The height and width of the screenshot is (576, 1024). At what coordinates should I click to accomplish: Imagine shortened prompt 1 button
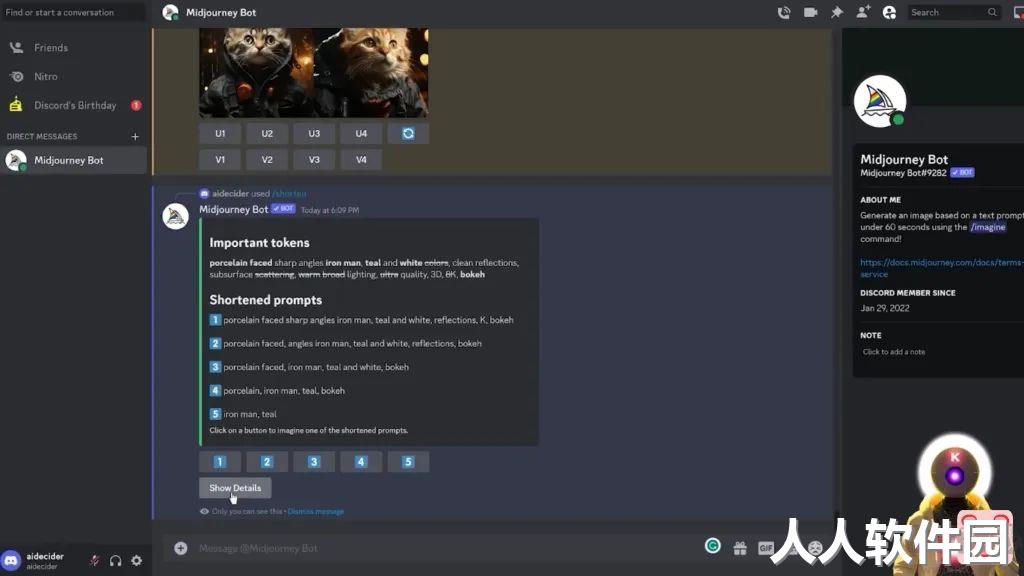tap(220, 462)
